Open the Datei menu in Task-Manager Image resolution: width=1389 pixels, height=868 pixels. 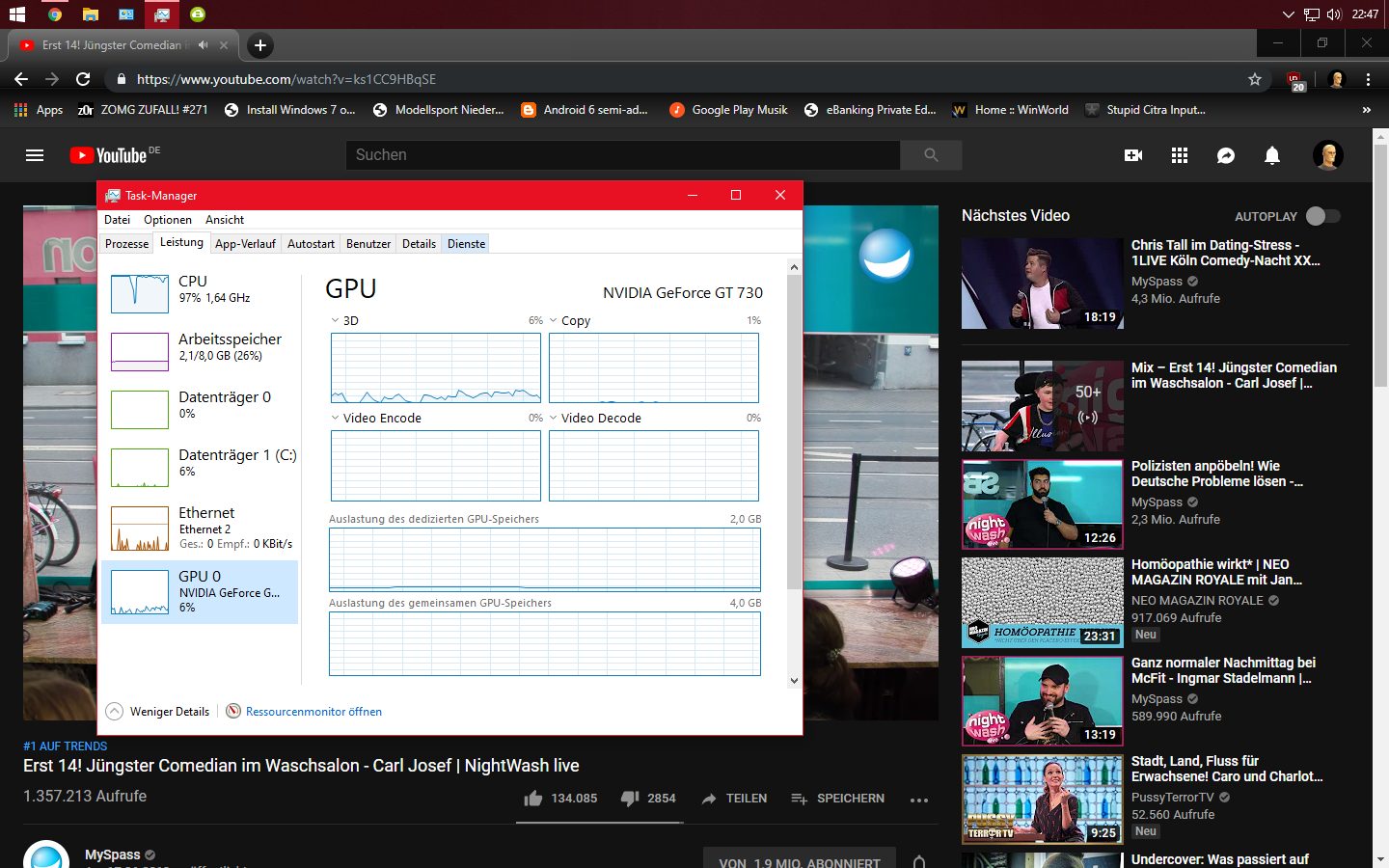(x=117, y=220)
